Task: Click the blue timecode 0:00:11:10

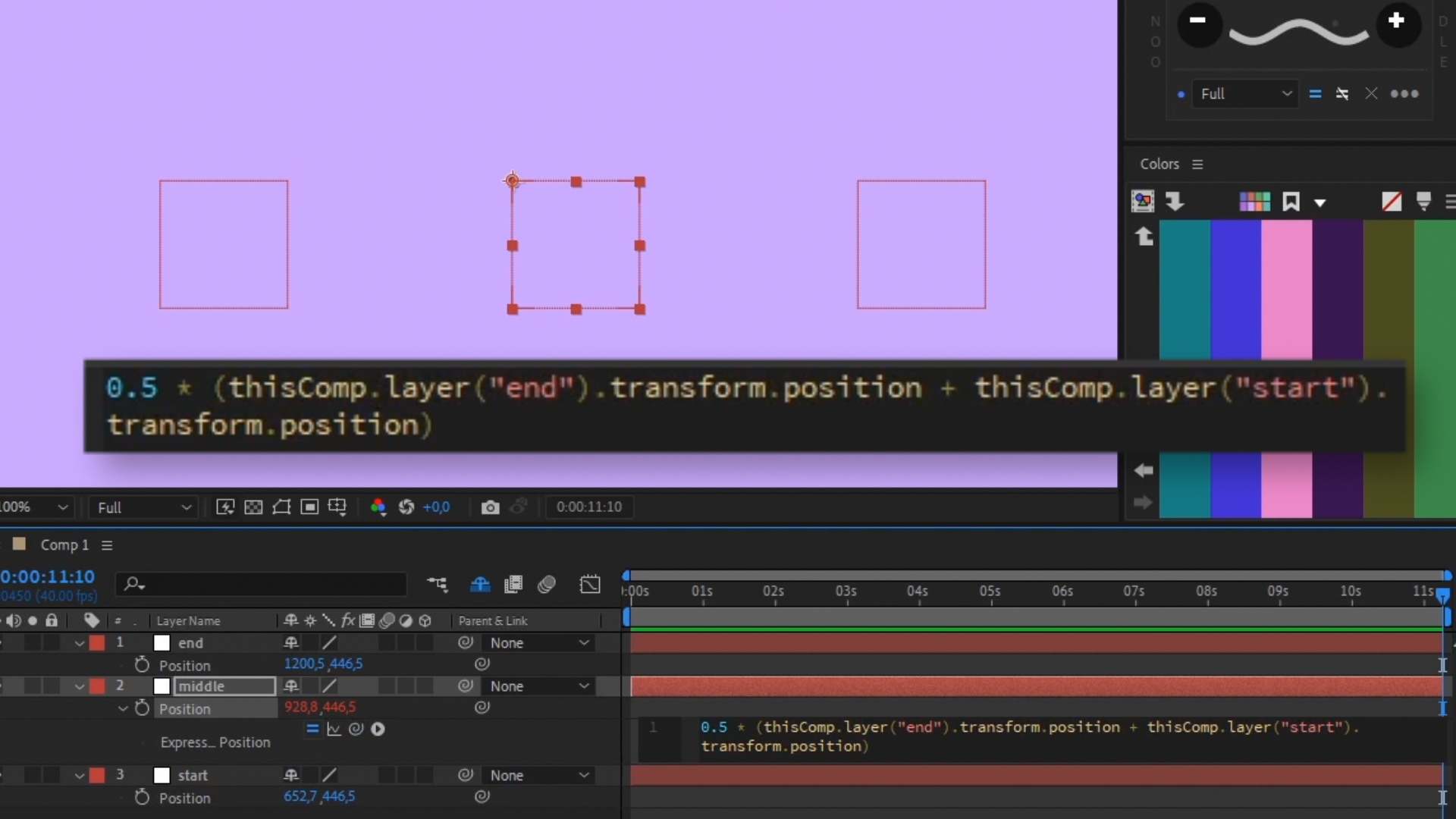Action: (48, 576)
